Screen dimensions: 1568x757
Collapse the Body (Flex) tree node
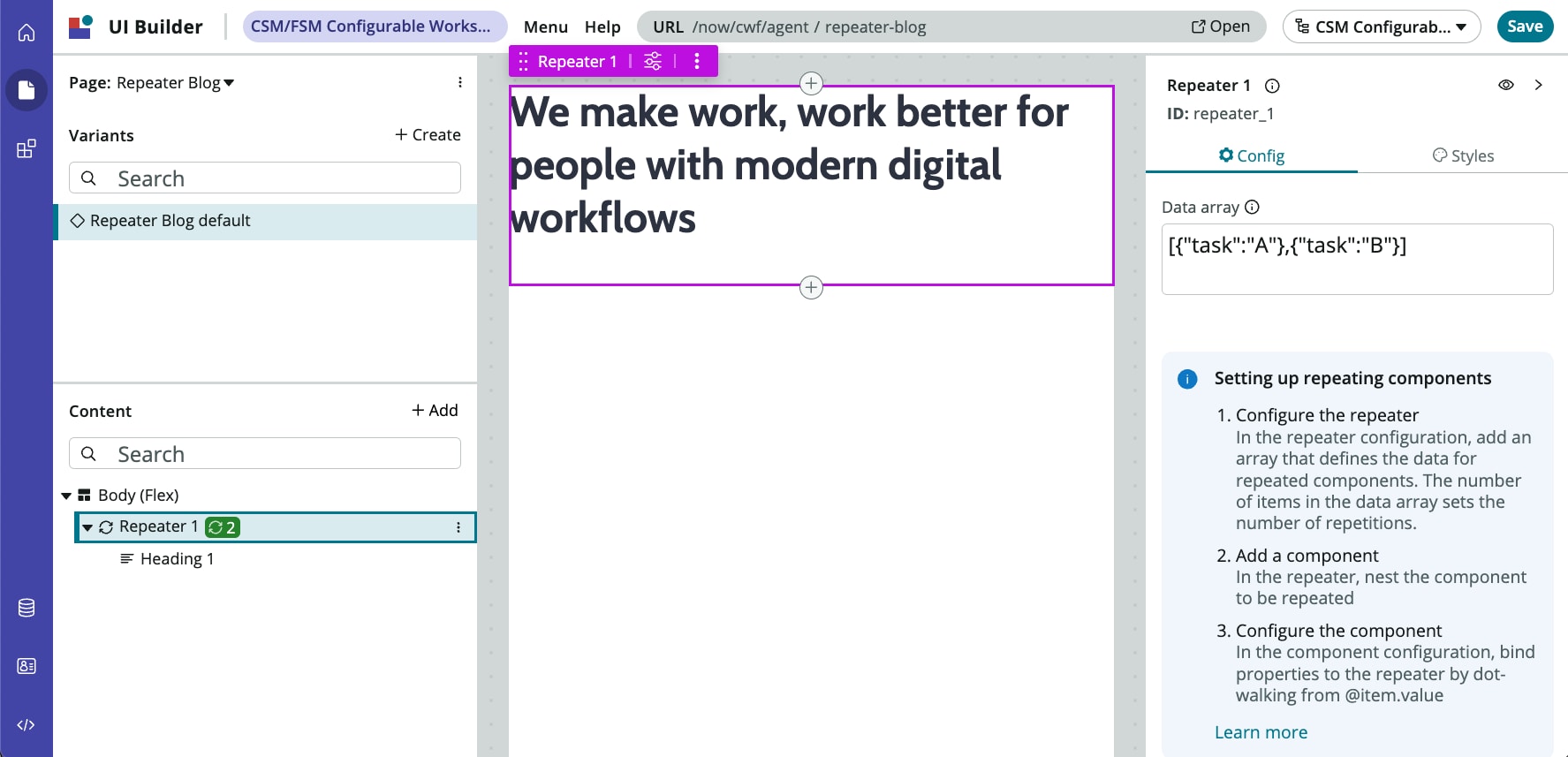click(x=66, y=496)
